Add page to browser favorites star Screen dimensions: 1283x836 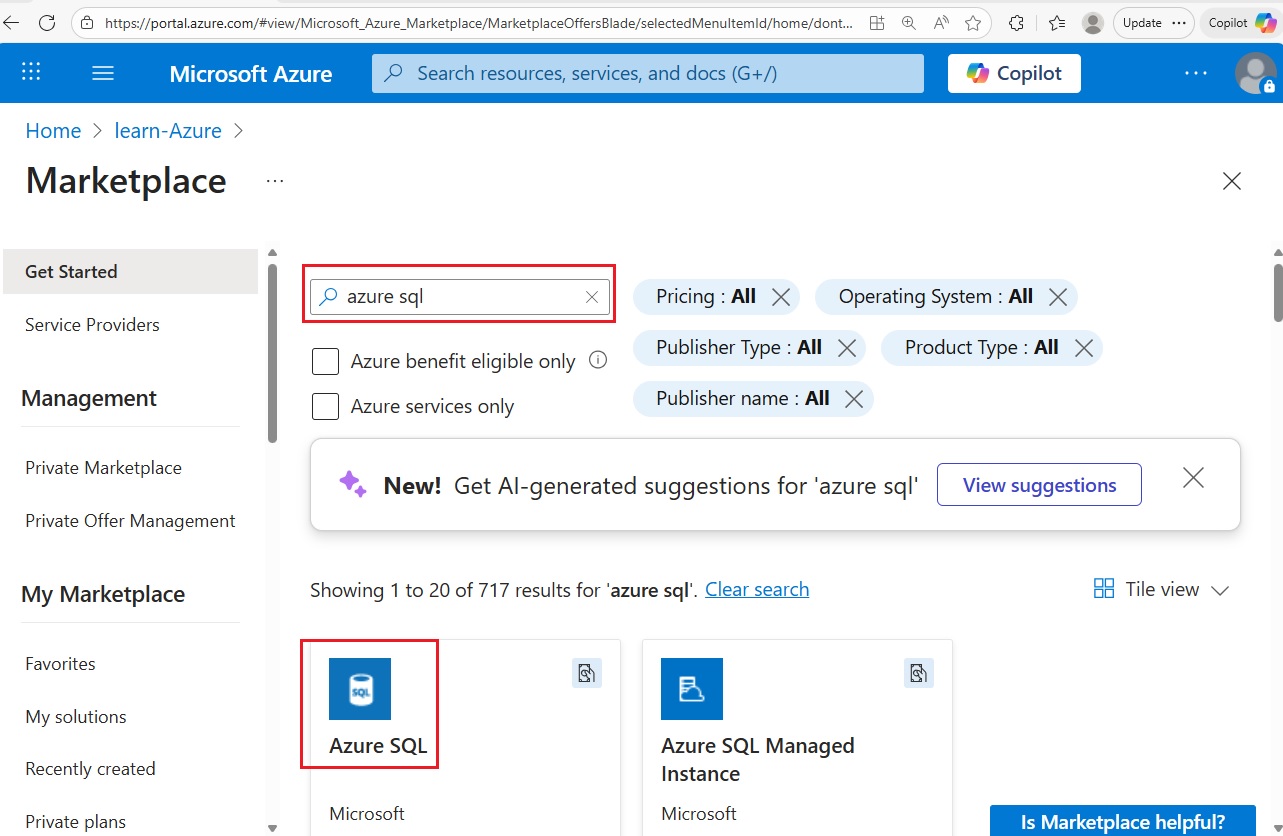[973, 22]
